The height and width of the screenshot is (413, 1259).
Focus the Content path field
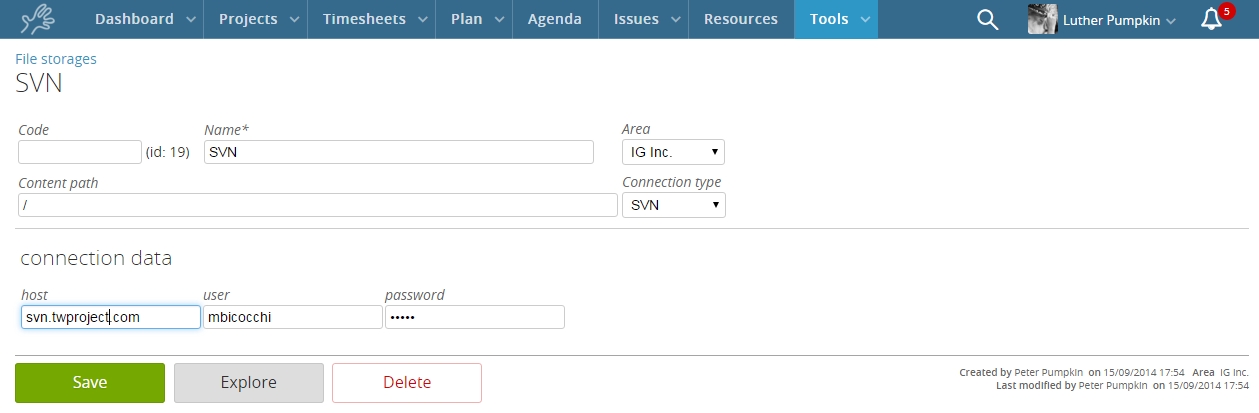318,205
